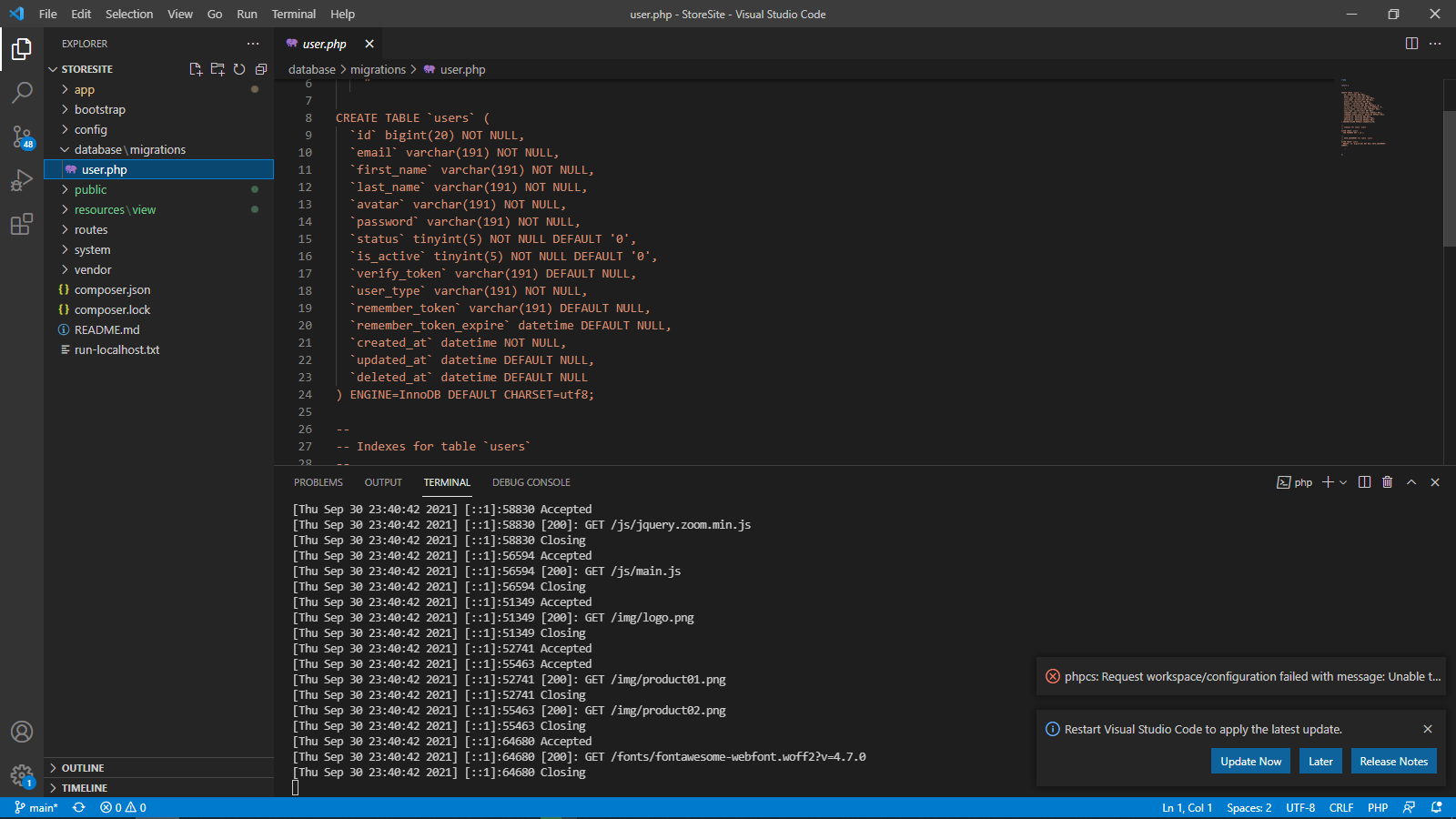The width and height of the screenshot is (1456, 819).
Task: Expand the system folder
Action: click(159, 249)
